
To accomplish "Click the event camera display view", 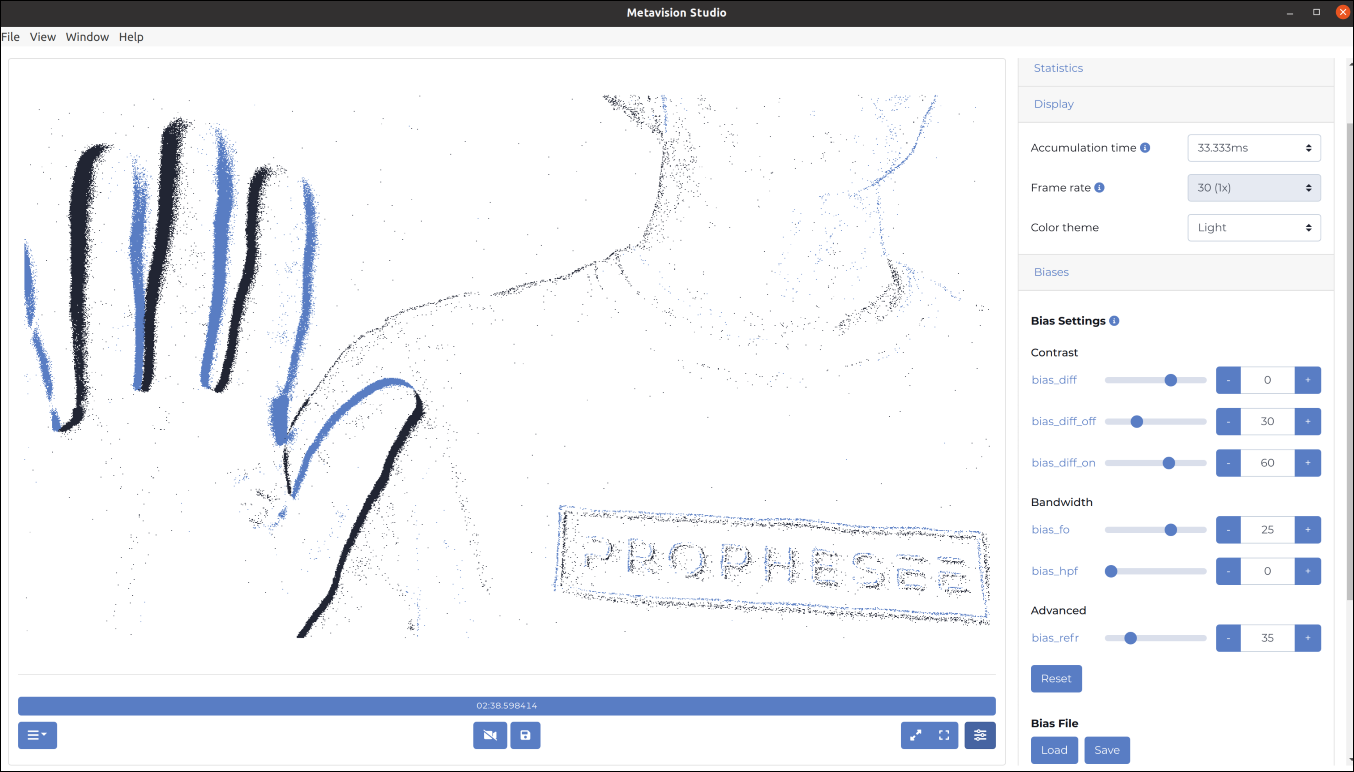I will pyautogui.click(x=507, y=366).
